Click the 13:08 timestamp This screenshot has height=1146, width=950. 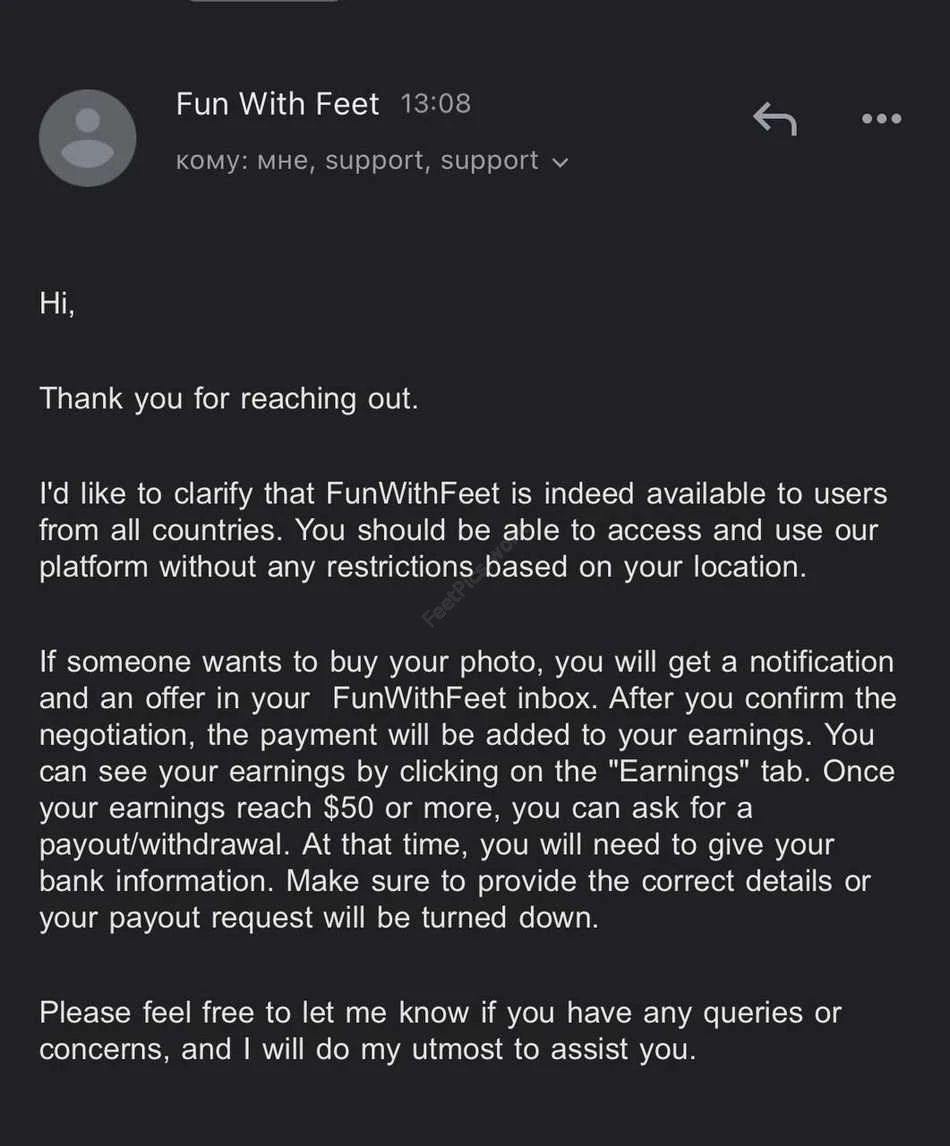(435, 104)
